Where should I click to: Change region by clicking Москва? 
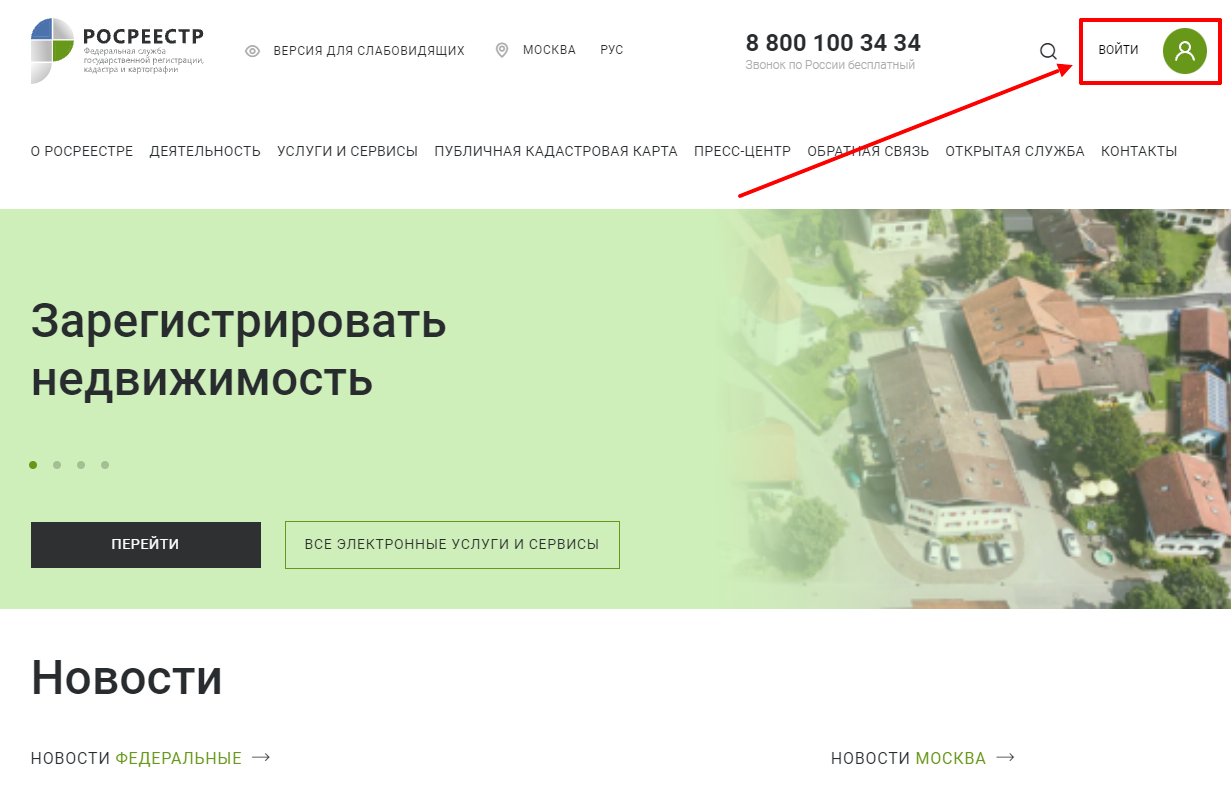(x=549, y=50)
